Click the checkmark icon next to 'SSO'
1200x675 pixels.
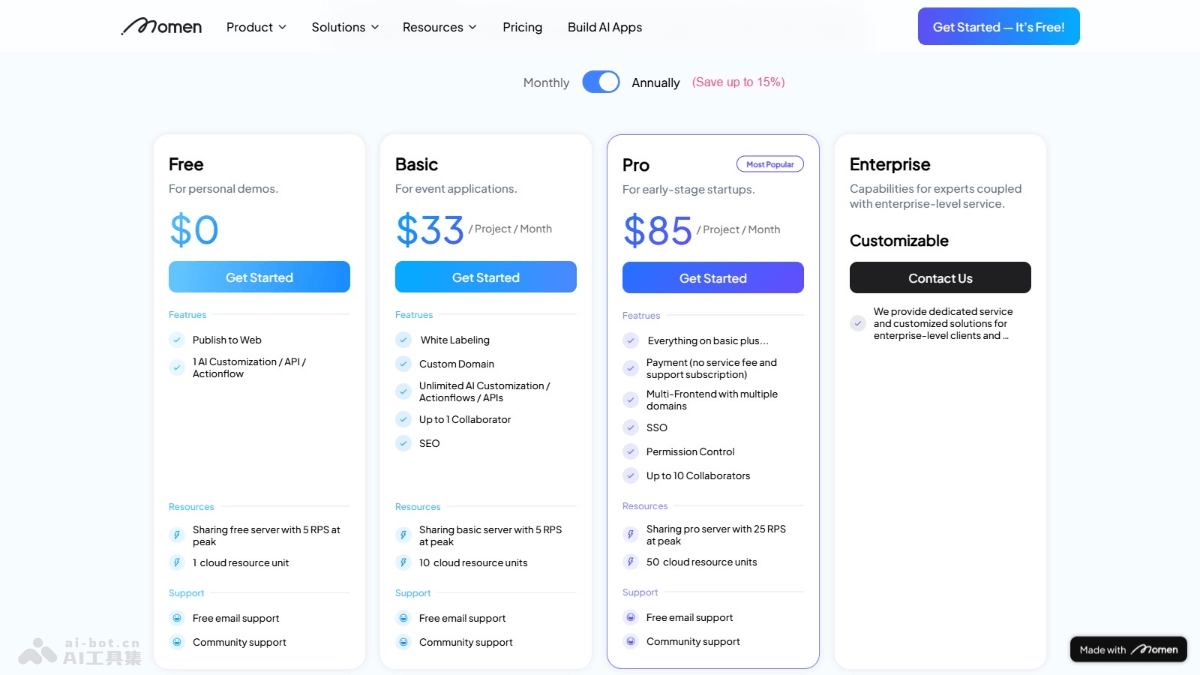click(630, 427)
